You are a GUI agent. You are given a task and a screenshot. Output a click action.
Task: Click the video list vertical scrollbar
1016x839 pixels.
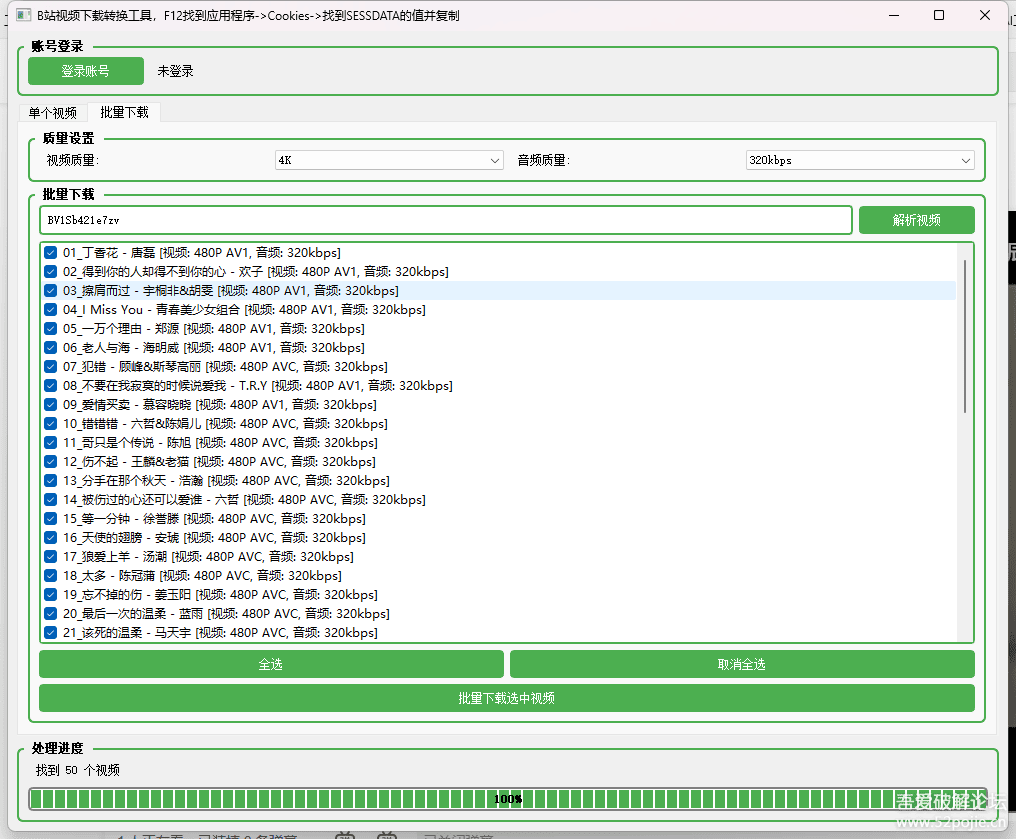point(964,335)
